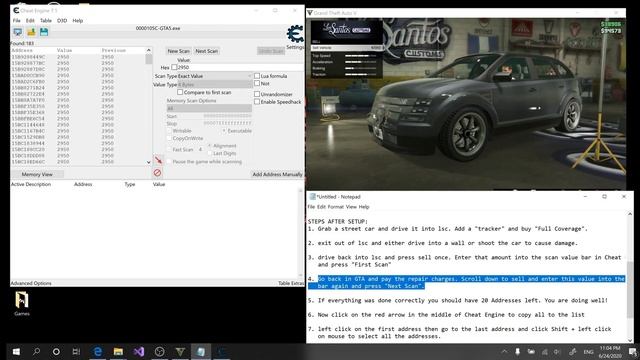Image resolution: width=640 pixels, height=360 pixels.
Task: Open the process list icon in Cheat Engine
Action: 18,32
